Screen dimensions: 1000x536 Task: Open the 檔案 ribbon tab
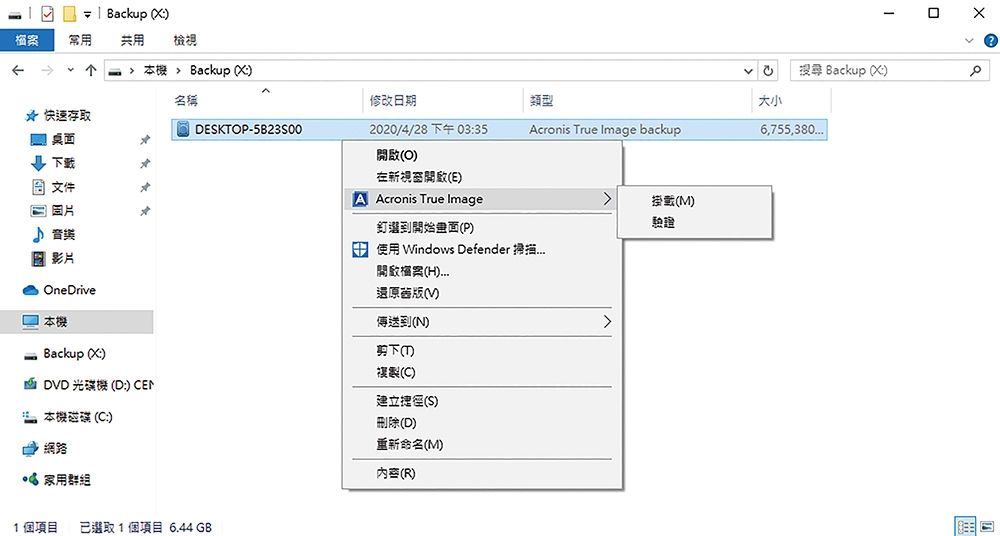(27, 40)
